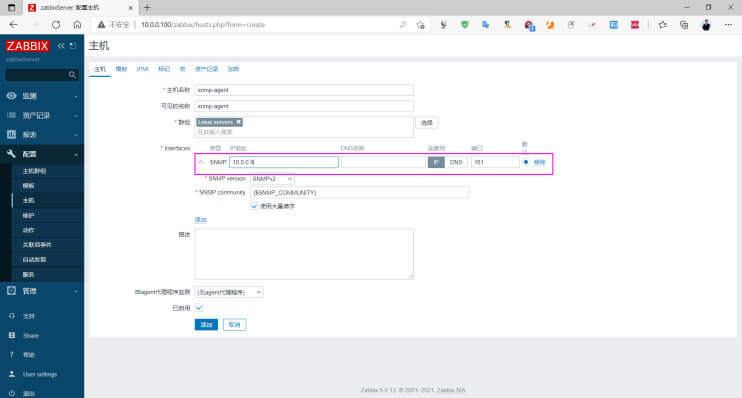Switch to the 模板 templates tab
Viewport: 742px width, 398px height.
pos(121,69)
